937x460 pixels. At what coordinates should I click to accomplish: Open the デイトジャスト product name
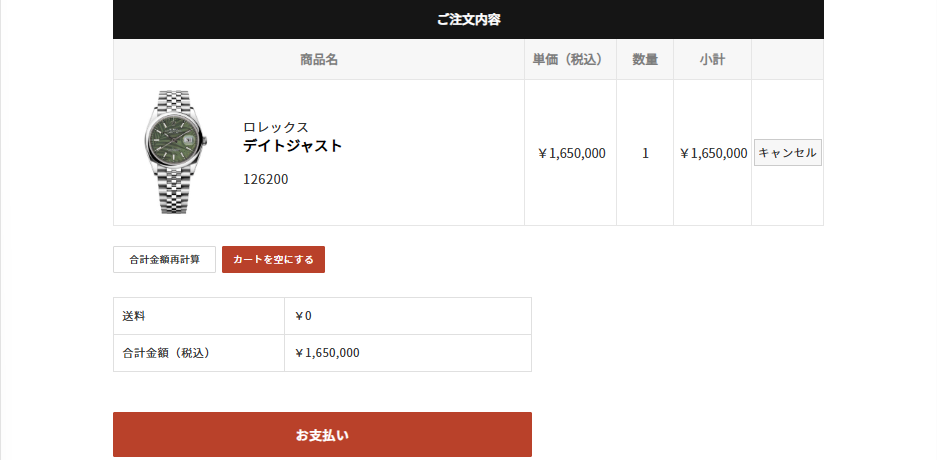point(292,146)
